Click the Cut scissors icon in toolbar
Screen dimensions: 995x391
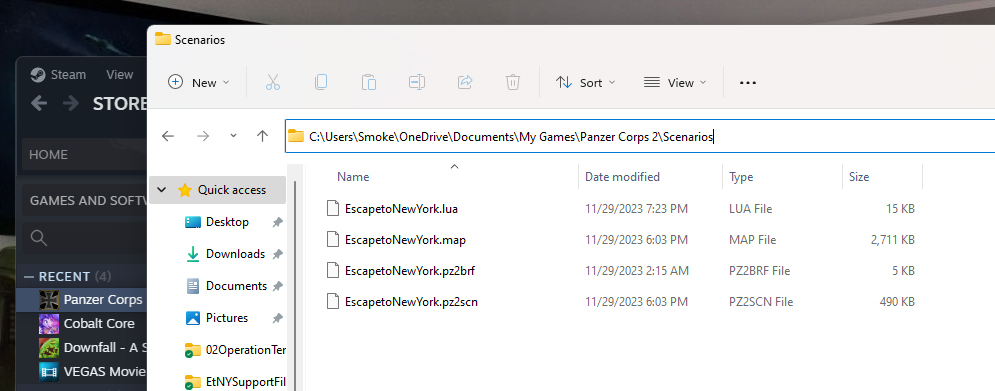[273, 83]
